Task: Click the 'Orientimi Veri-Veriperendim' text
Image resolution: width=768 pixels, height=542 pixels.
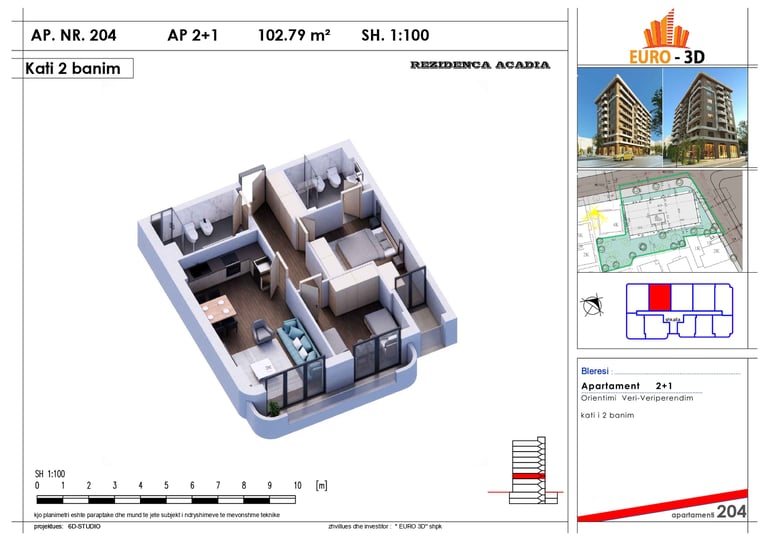Action: (x=637, y=398)
